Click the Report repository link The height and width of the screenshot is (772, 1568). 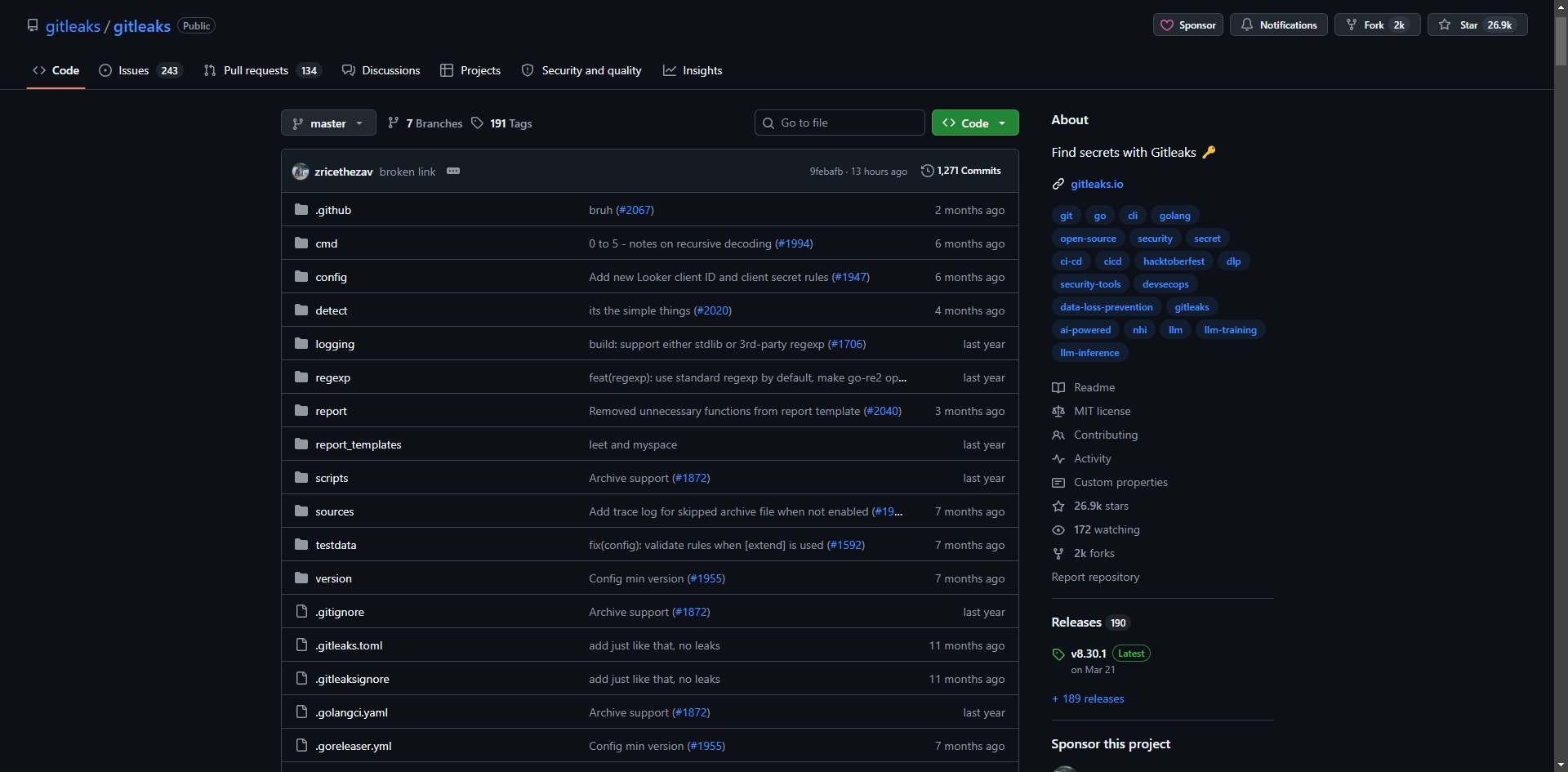[x=1095, y=577]
